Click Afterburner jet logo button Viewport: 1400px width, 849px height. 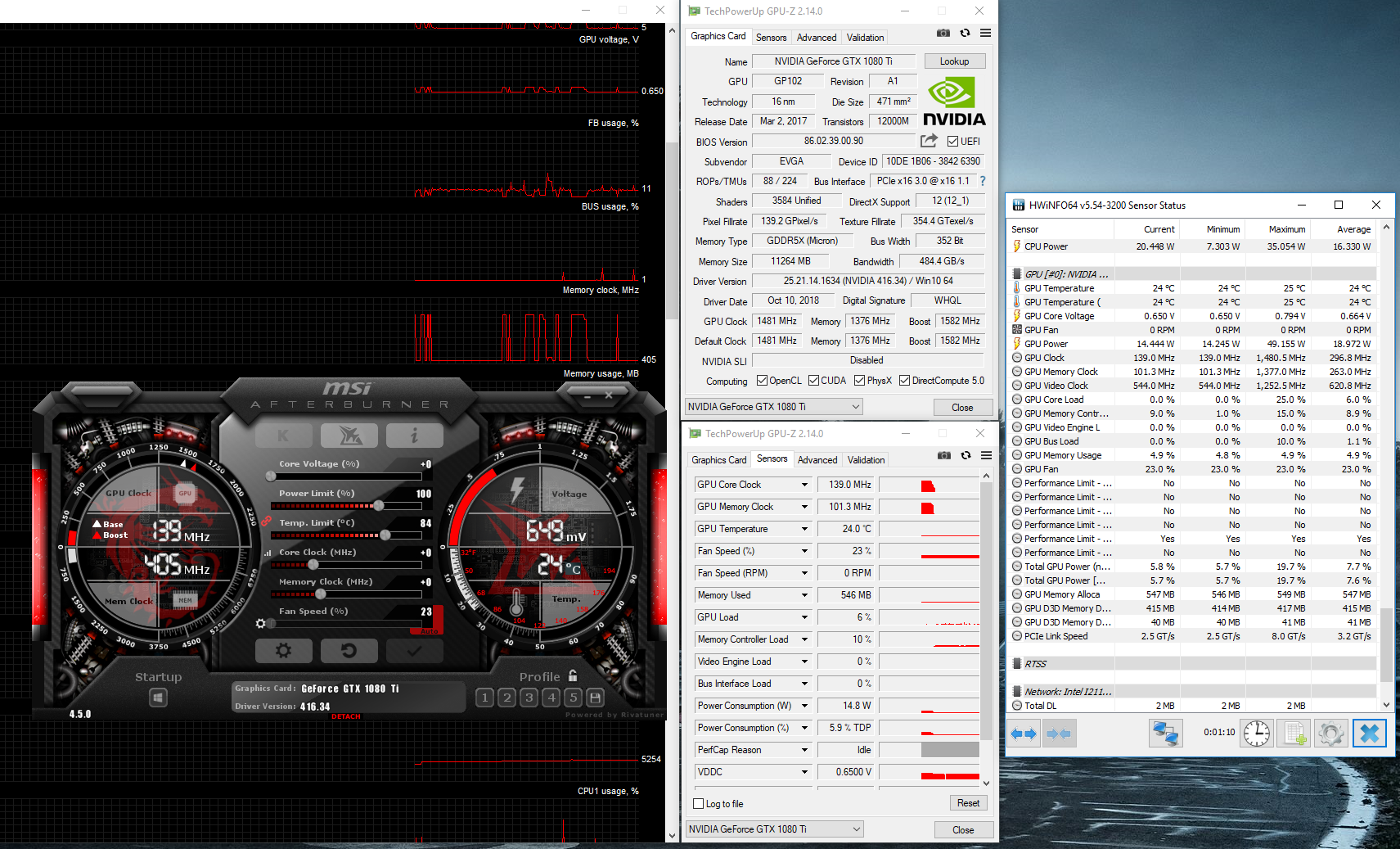(349, 436)
